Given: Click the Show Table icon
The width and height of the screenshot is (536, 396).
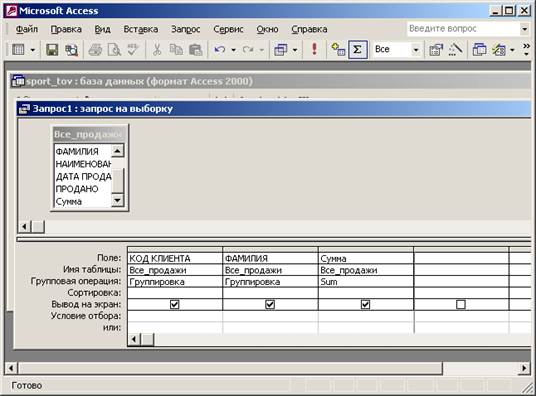Looking at the screenshot, I should click(338, 50).
